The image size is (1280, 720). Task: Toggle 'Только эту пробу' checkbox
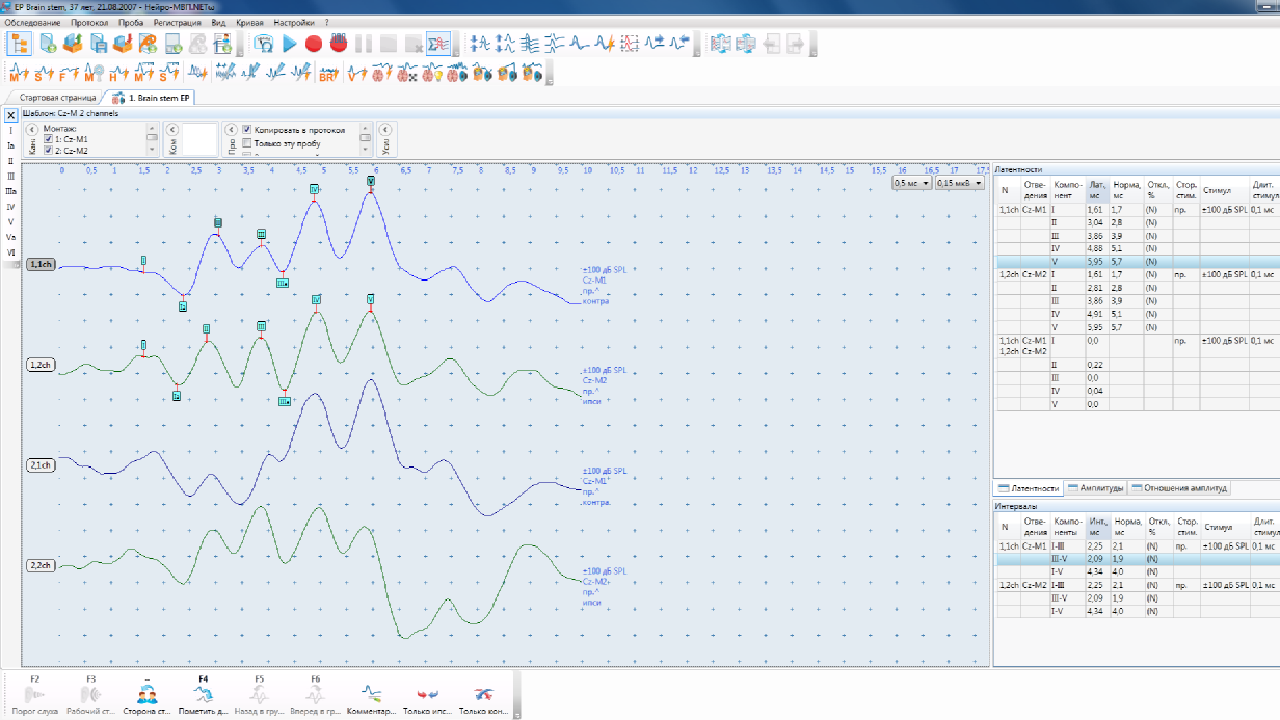[x=246, y=143]
